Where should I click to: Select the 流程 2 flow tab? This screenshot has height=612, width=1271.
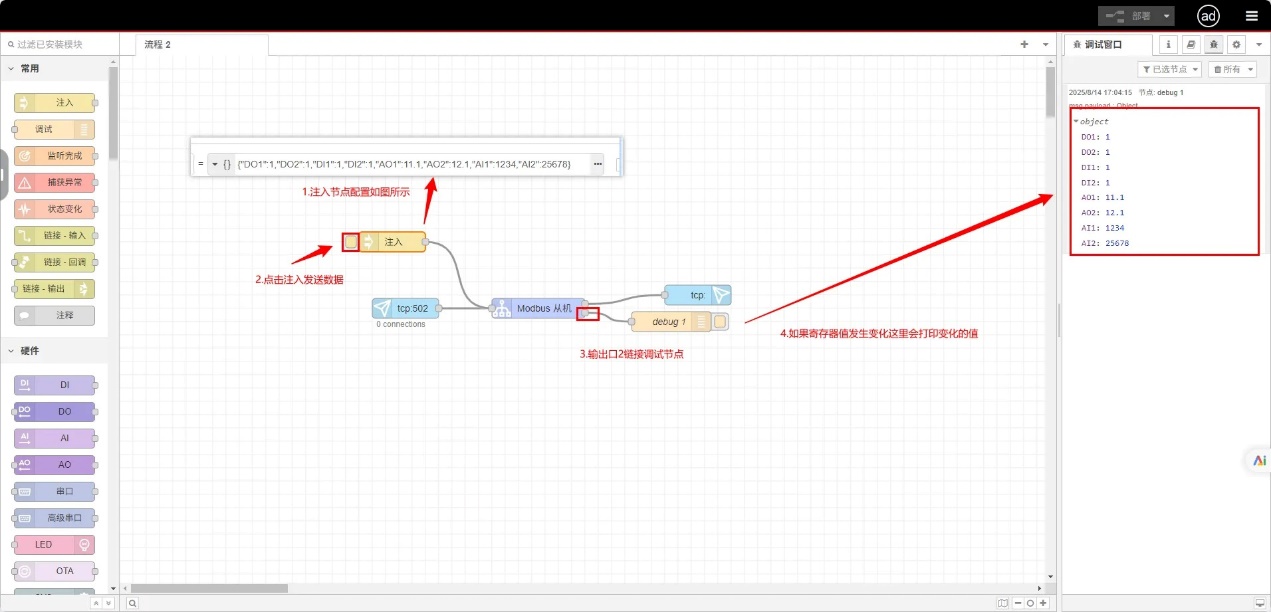point(158,45)
